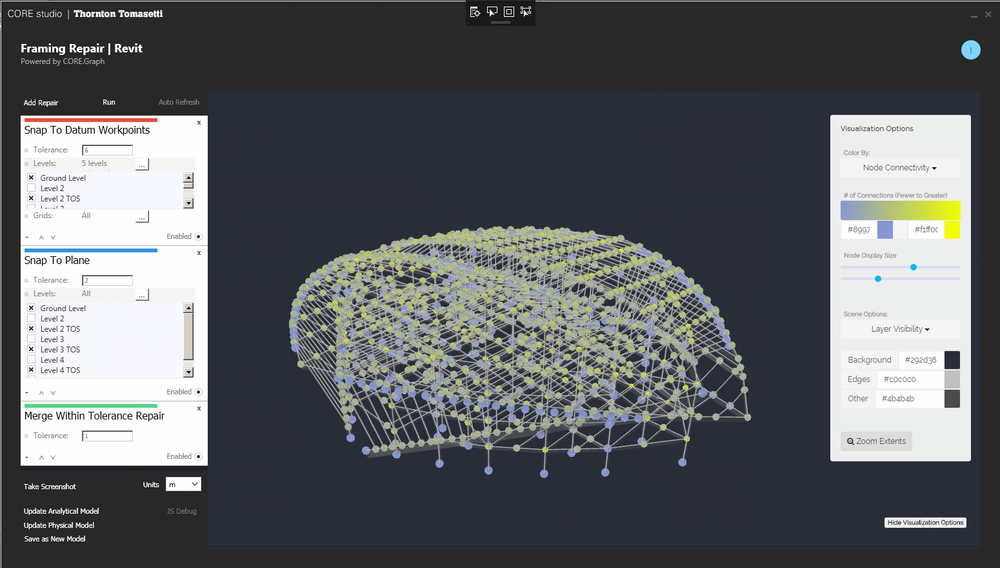Viewport: 1000px width, 568px height.
Task: Remove the Snap To Plane repair
Action: 199,253
